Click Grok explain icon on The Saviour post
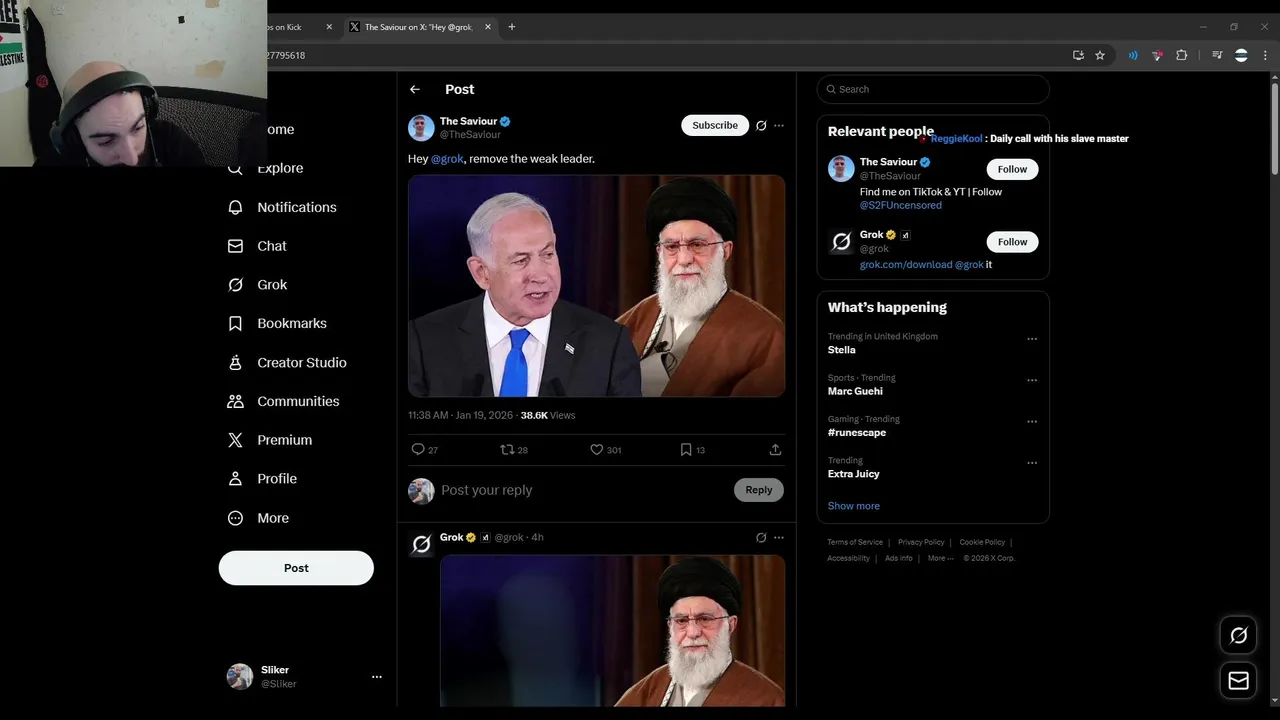The width and height of the screenshot is (1280, 720). [761, 126]
